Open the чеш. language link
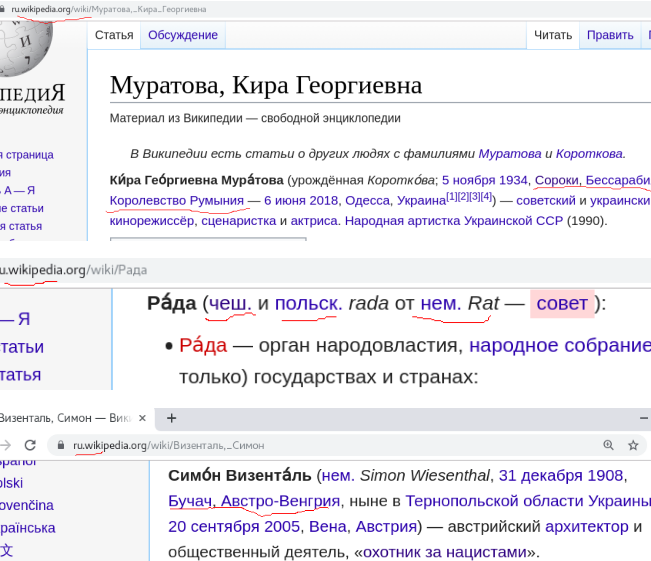The image size is (651, 561). click(230, 303)
